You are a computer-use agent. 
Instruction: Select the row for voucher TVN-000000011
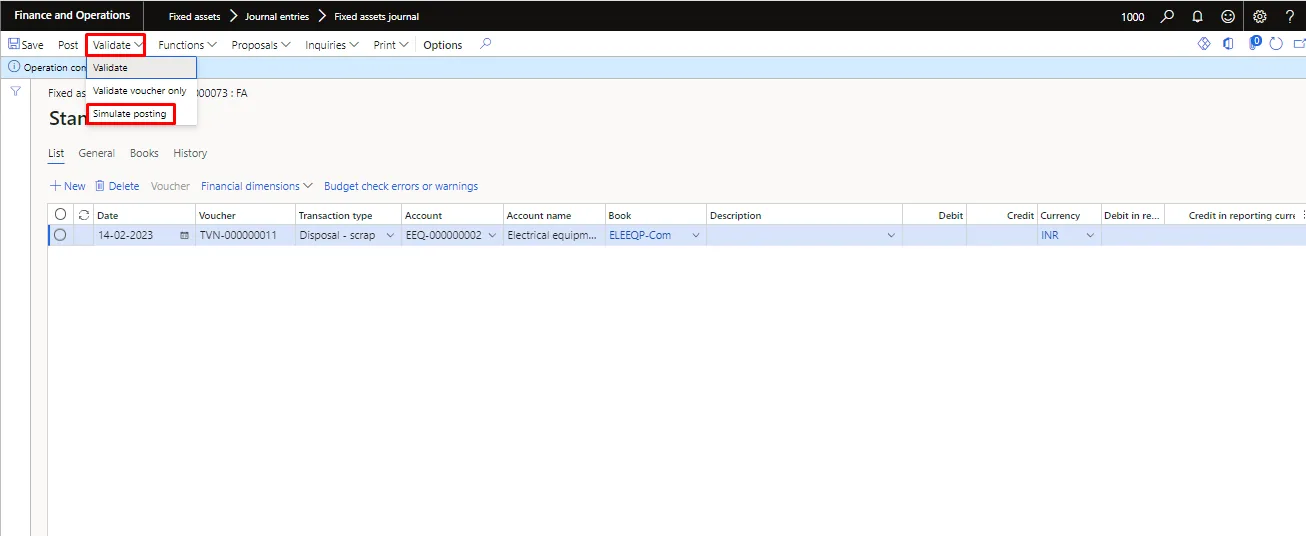pyautogui.click(x=60, y=235)
